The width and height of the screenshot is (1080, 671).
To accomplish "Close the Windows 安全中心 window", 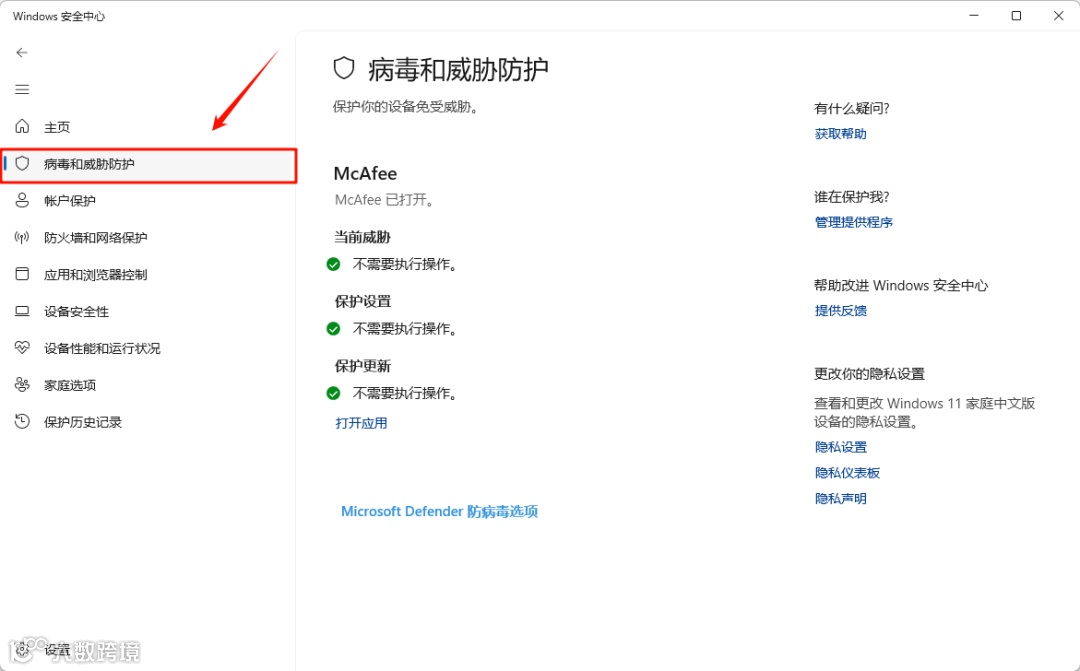I will tap(1059, 15).
